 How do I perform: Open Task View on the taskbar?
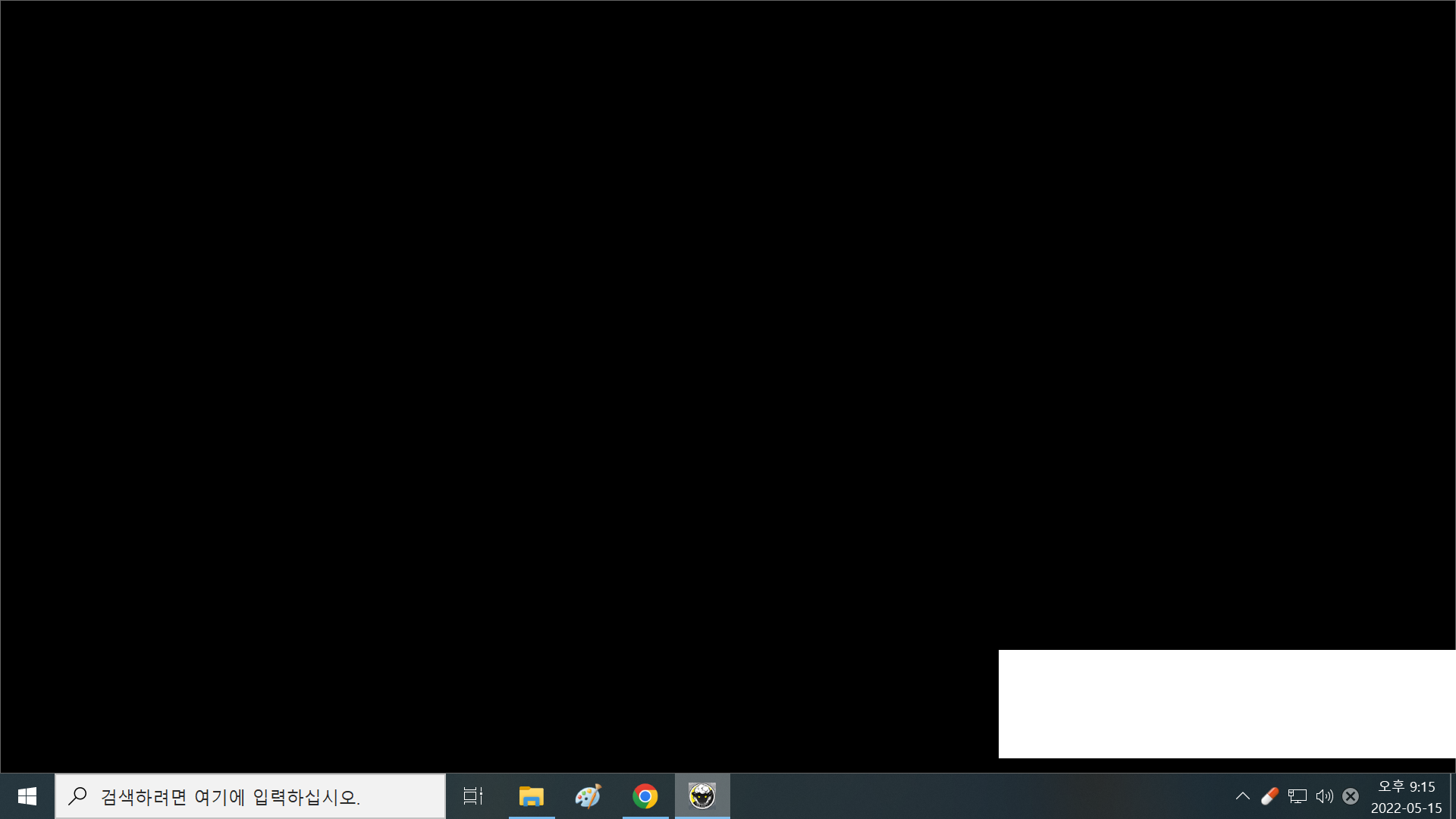(x=473, y=796)
